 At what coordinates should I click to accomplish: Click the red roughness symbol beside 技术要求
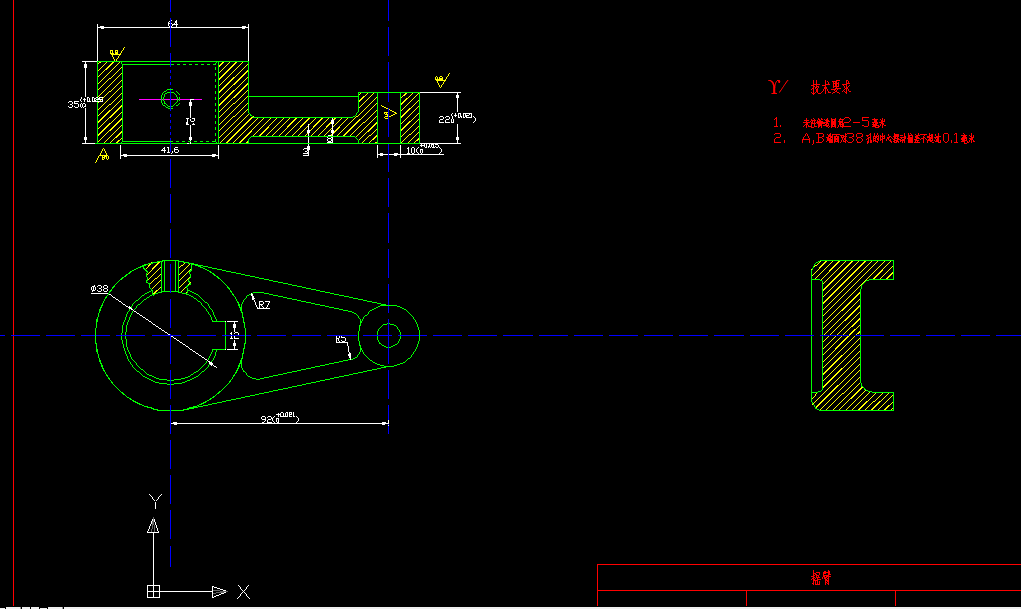(x=778, y=87)
